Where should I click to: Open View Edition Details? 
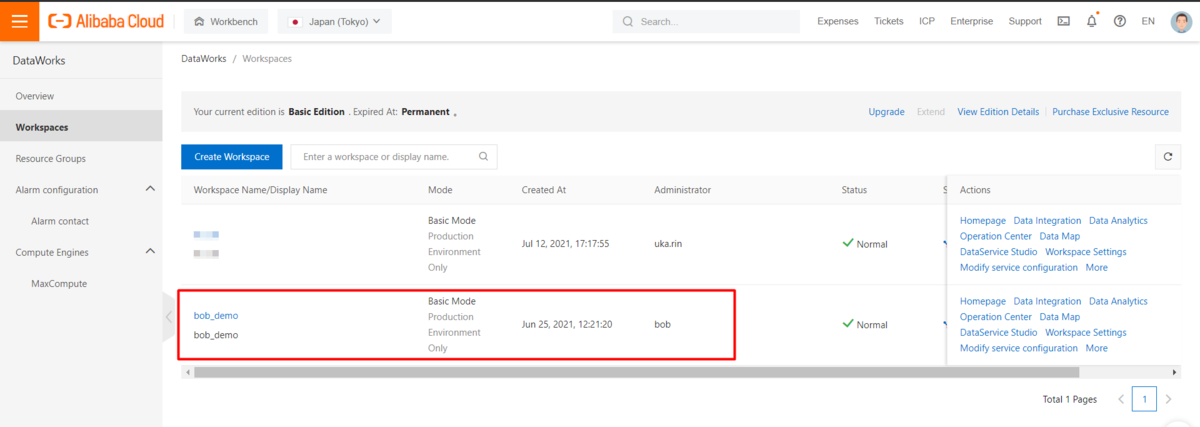[x=998, y=112]
